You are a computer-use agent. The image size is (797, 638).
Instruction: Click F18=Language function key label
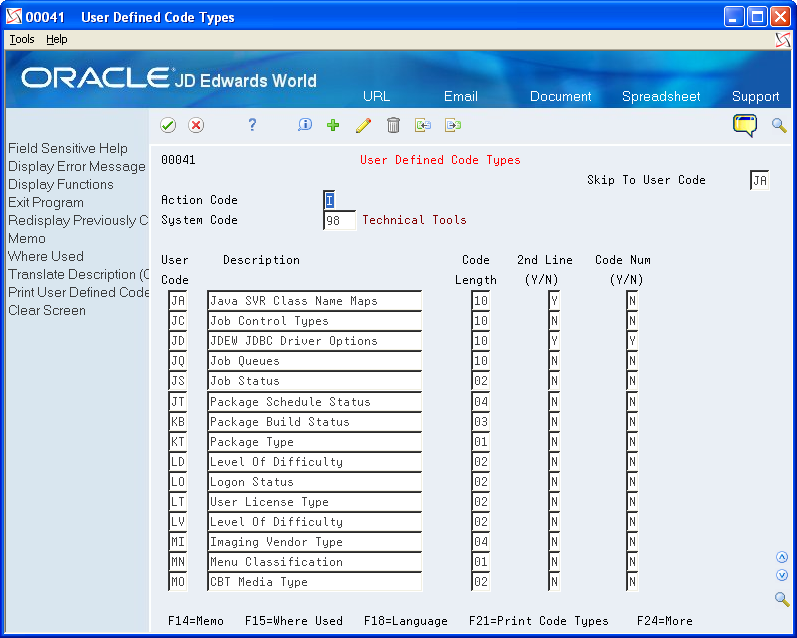click(x=406, y=621)
